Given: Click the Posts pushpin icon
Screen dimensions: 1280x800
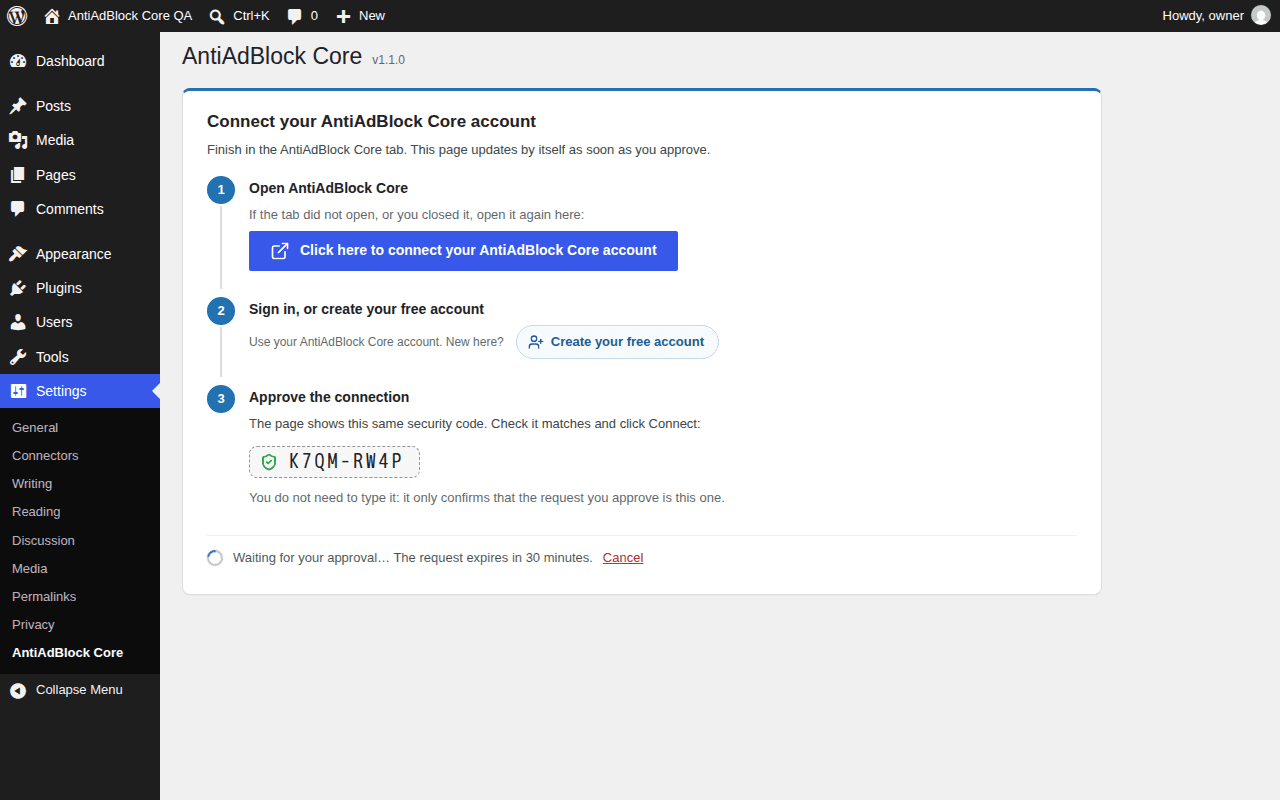Looking at the screenshot, I should (18, 106).
